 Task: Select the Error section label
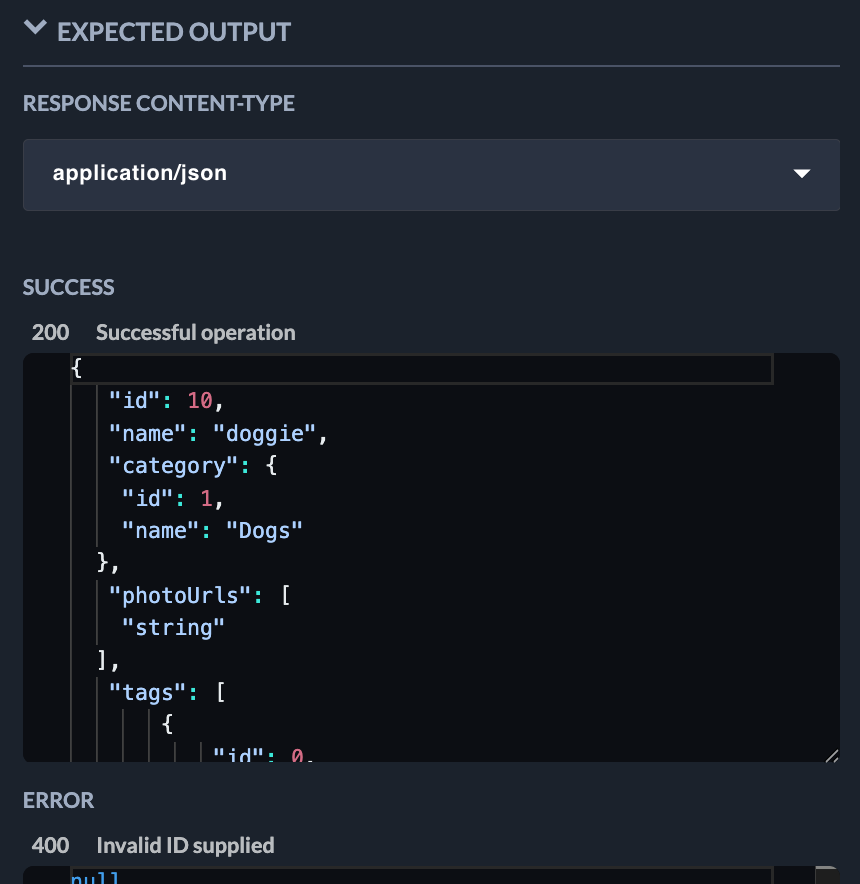(x=59, y=800)
